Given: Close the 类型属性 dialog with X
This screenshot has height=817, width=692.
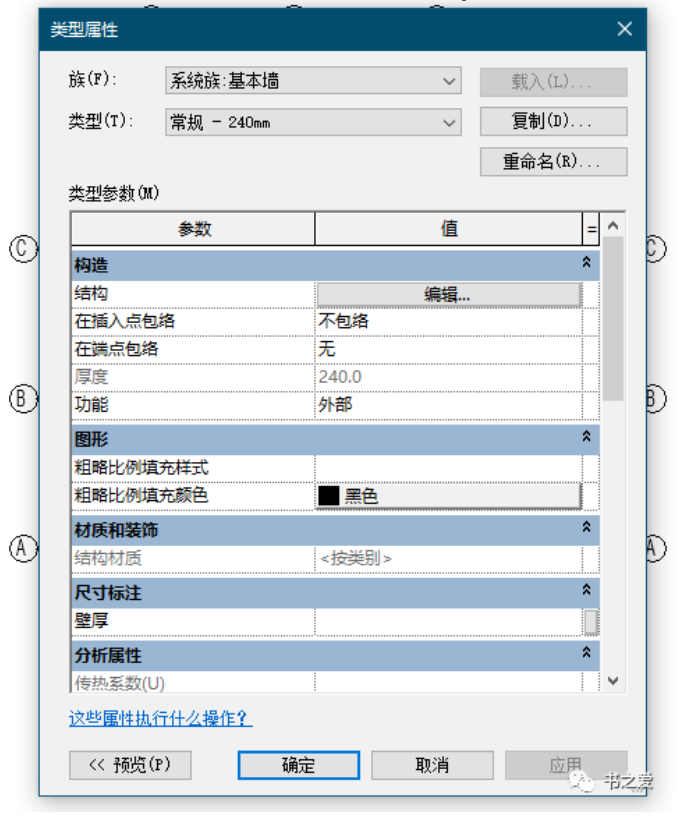Looking at the screenshot, I should pyautogui.click(x=625, y=29).
